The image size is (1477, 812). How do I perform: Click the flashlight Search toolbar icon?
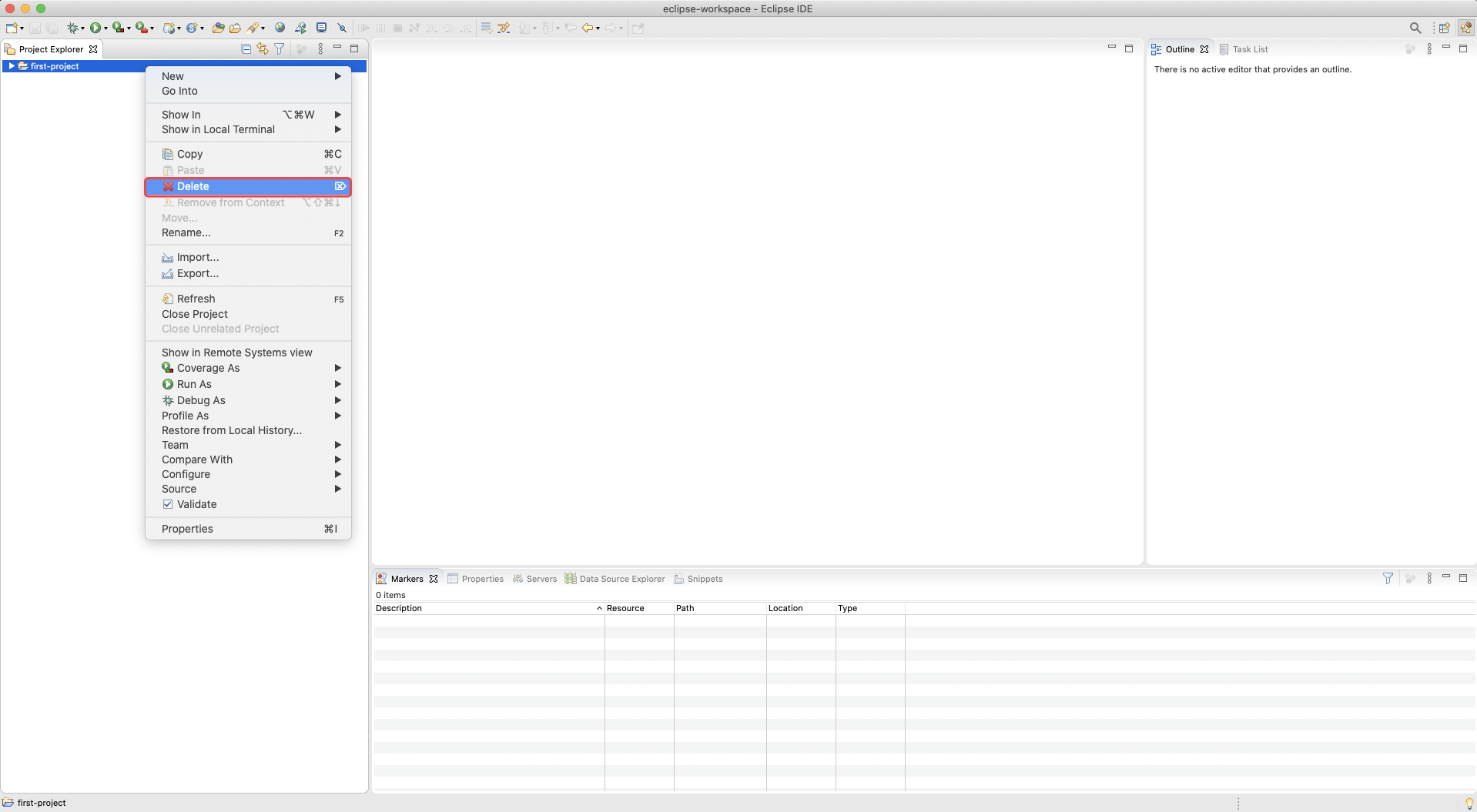[x=253, y=28]
